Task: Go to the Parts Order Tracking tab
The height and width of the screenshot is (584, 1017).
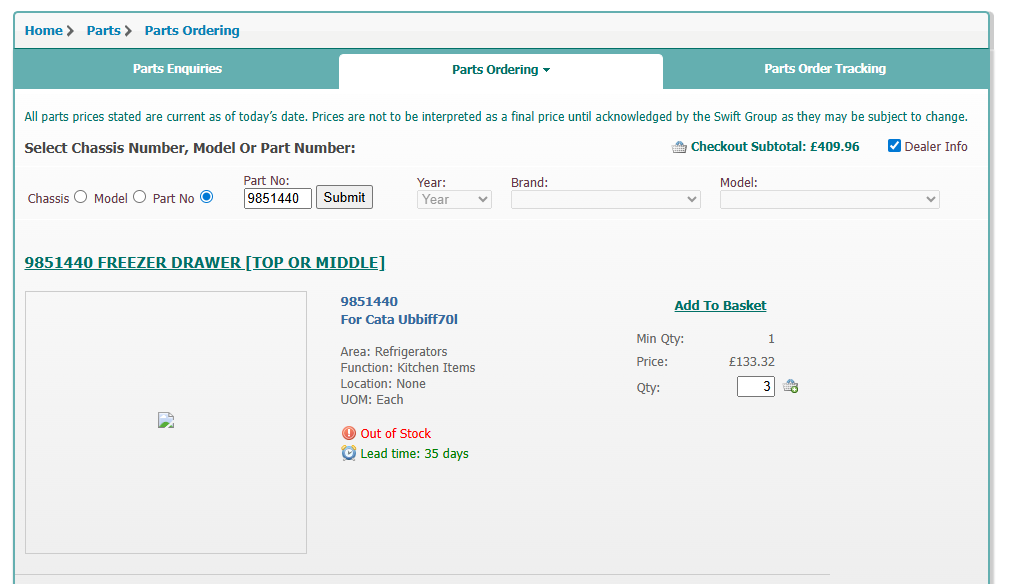Action: [825, 69]
